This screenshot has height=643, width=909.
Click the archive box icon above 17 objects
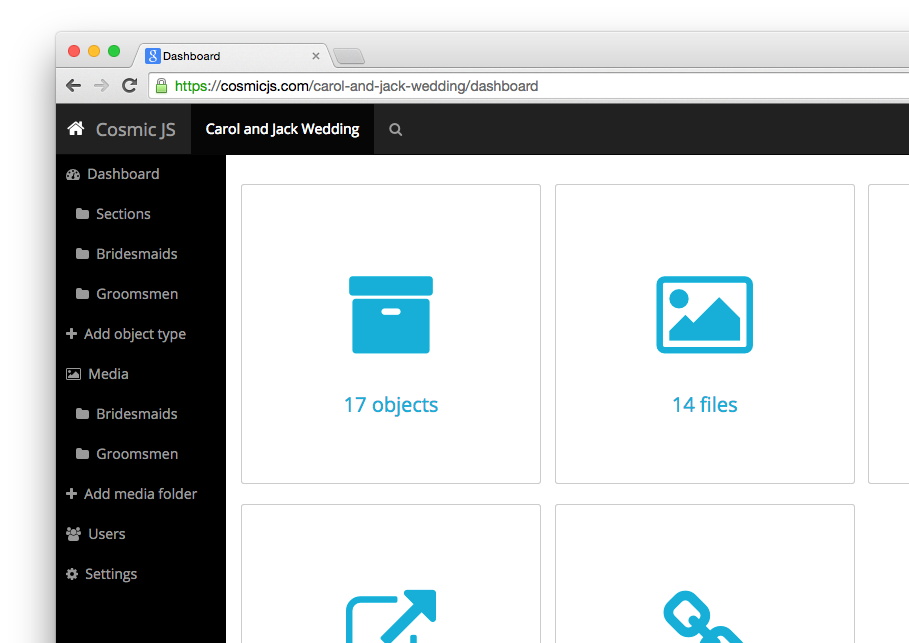coord(391,314)
